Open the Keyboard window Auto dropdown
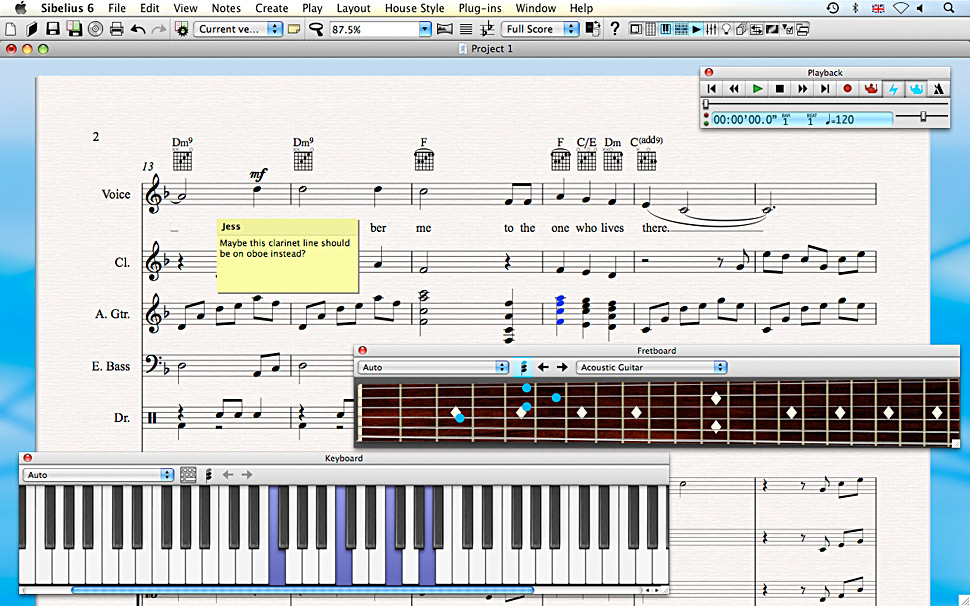 (99, 475)
